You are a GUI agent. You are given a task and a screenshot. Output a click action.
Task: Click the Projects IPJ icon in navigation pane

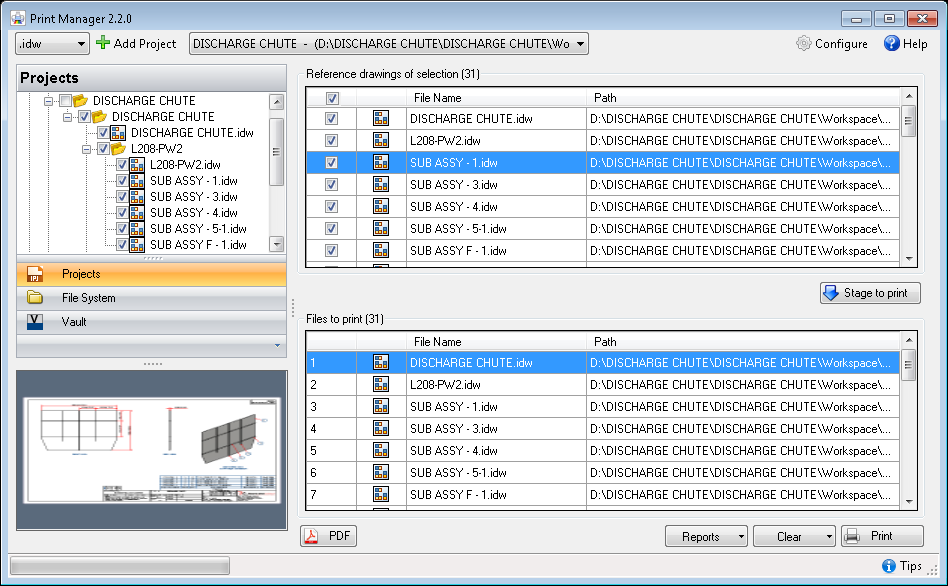tap(35, 274)
